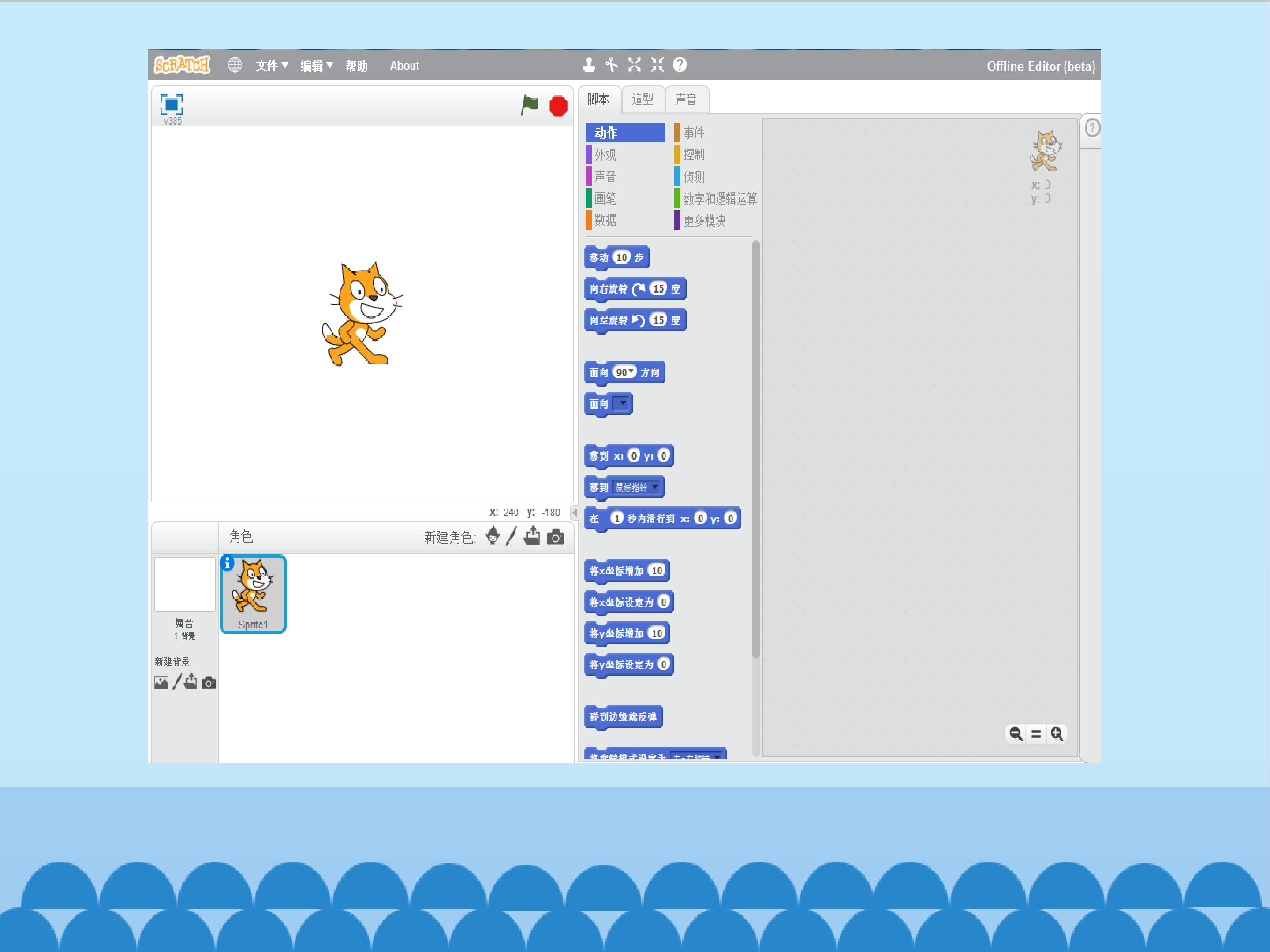Collapse the stage with small arrow

pos(574,512)
